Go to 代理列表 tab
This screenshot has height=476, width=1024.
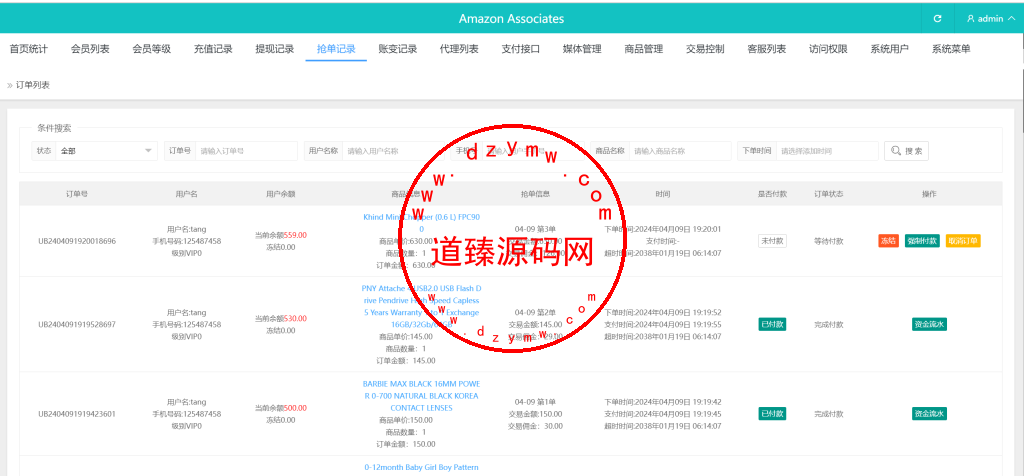[459, 49]
